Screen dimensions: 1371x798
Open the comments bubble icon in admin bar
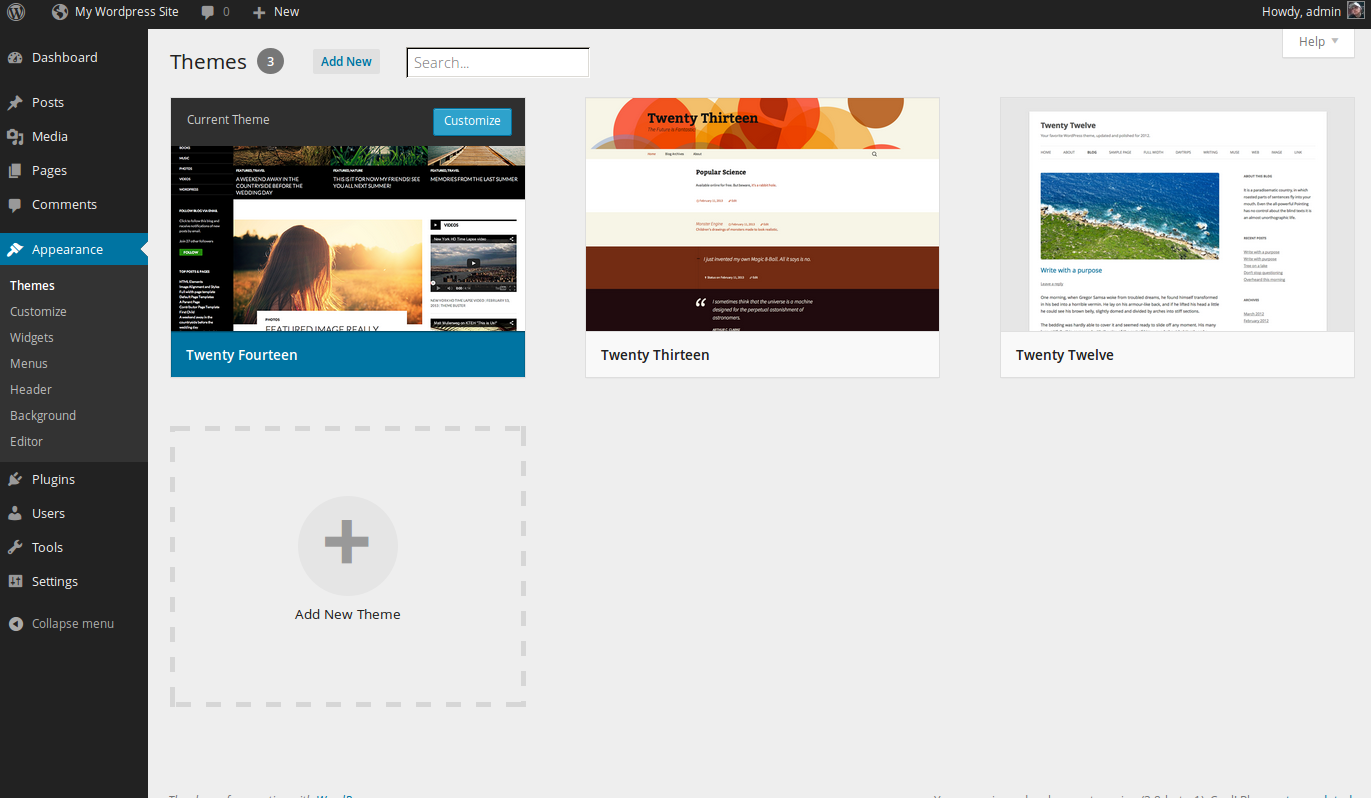[208, 12]
